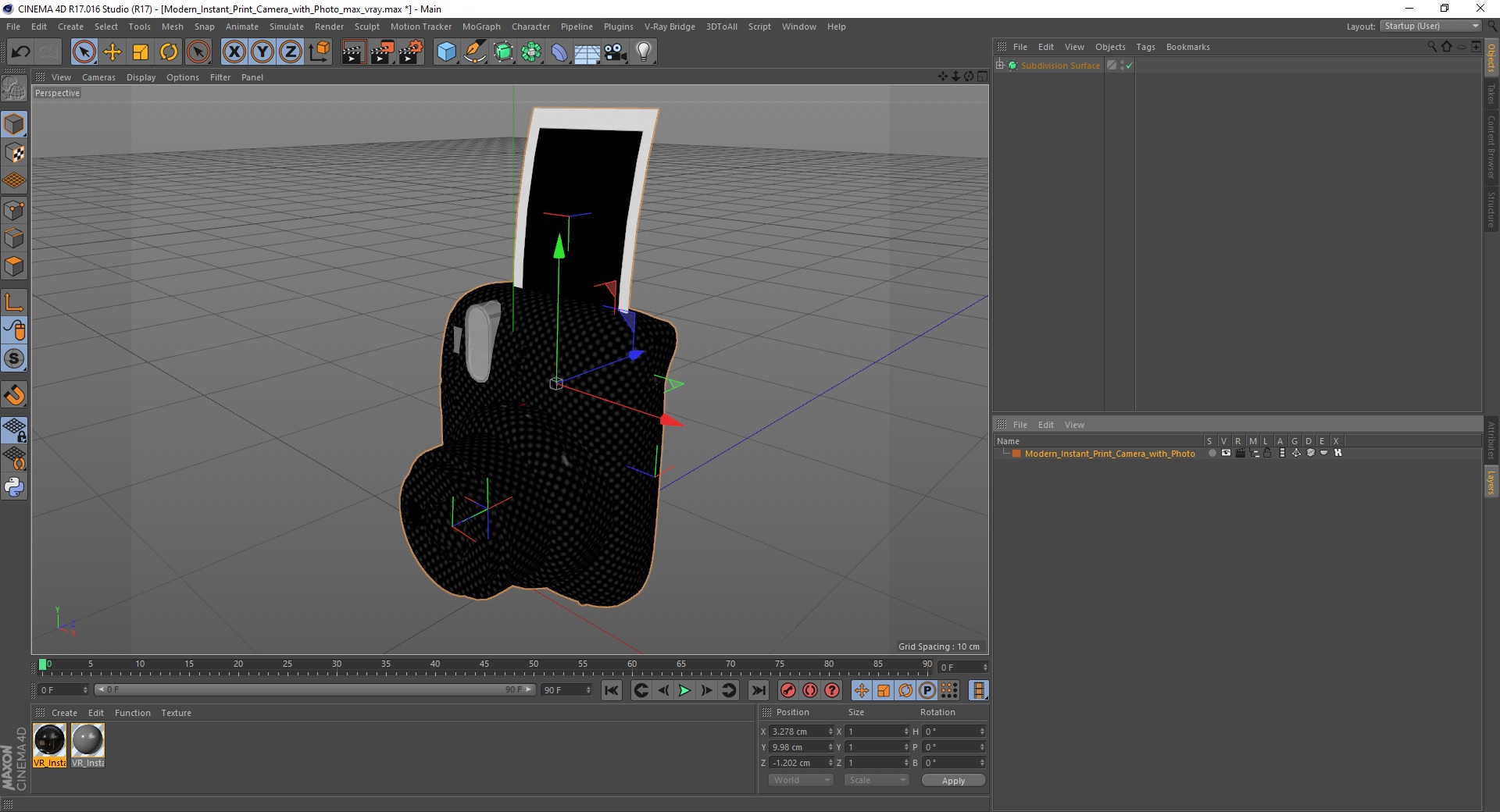Play the animation forward
Image resolution: width=1500 pixels, height=812 pixels.
click(x=684, y=690)
